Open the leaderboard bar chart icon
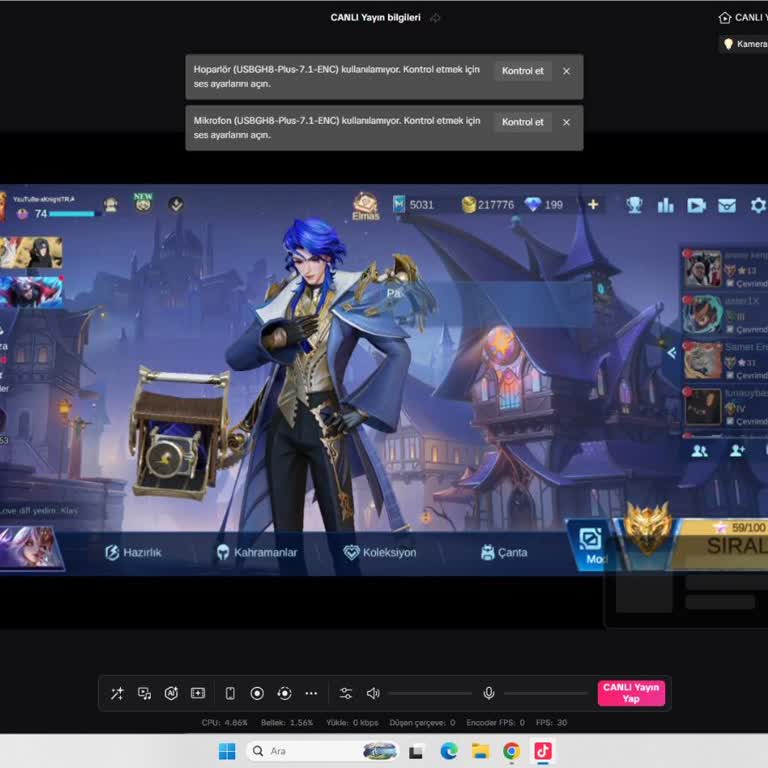This screenshot has width=768, height=768. click(665, 205)
